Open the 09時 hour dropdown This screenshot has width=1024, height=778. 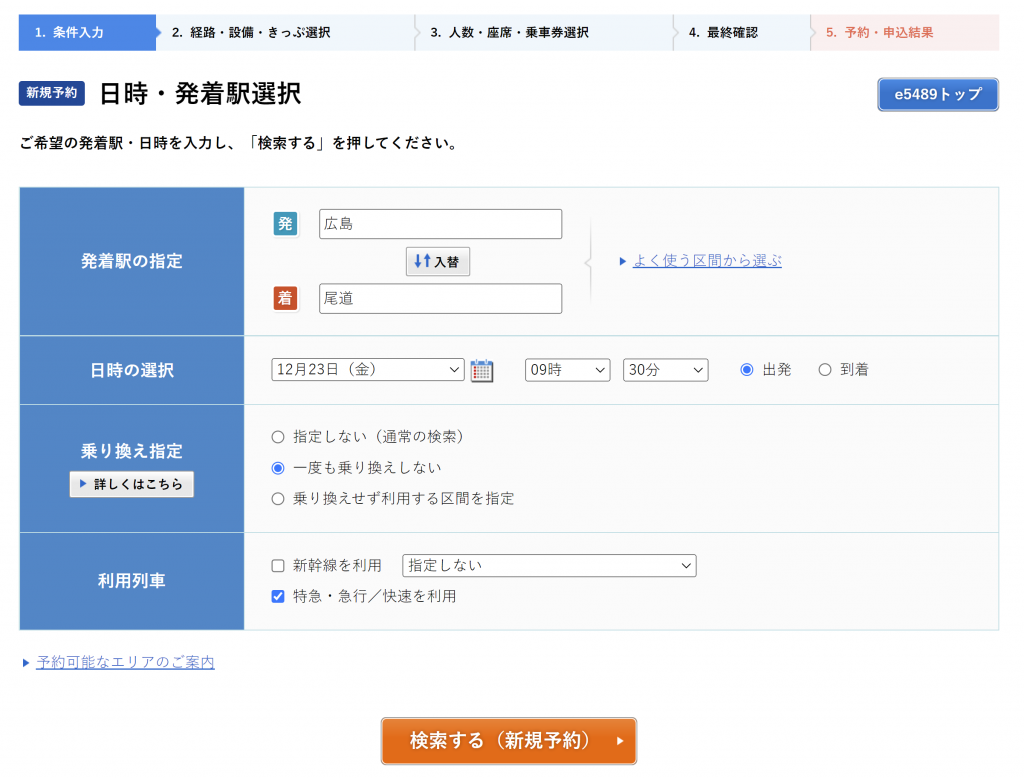(567, 370)
